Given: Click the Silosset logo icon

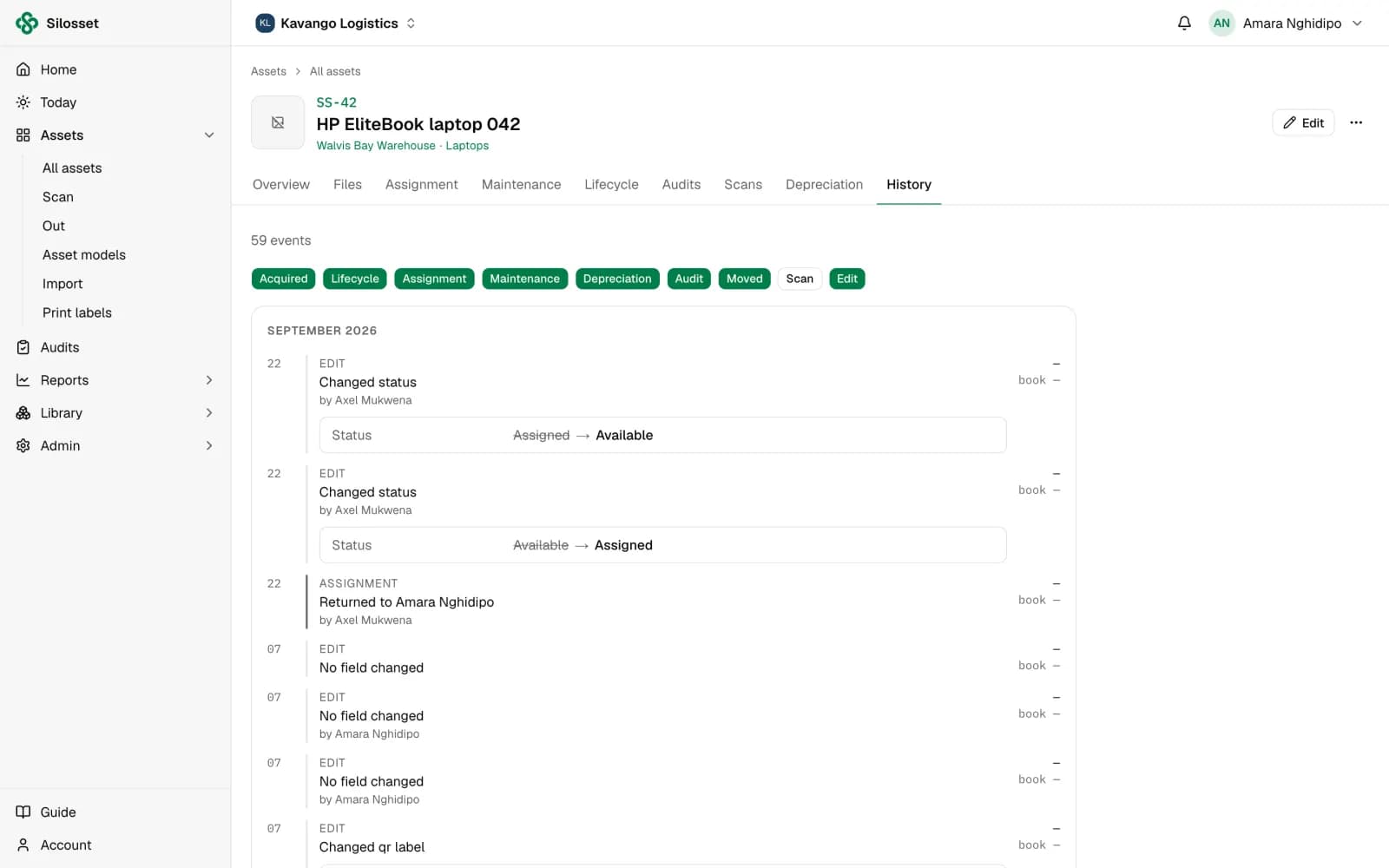Looking at the screenshot, I should click(x=27, y=23).
